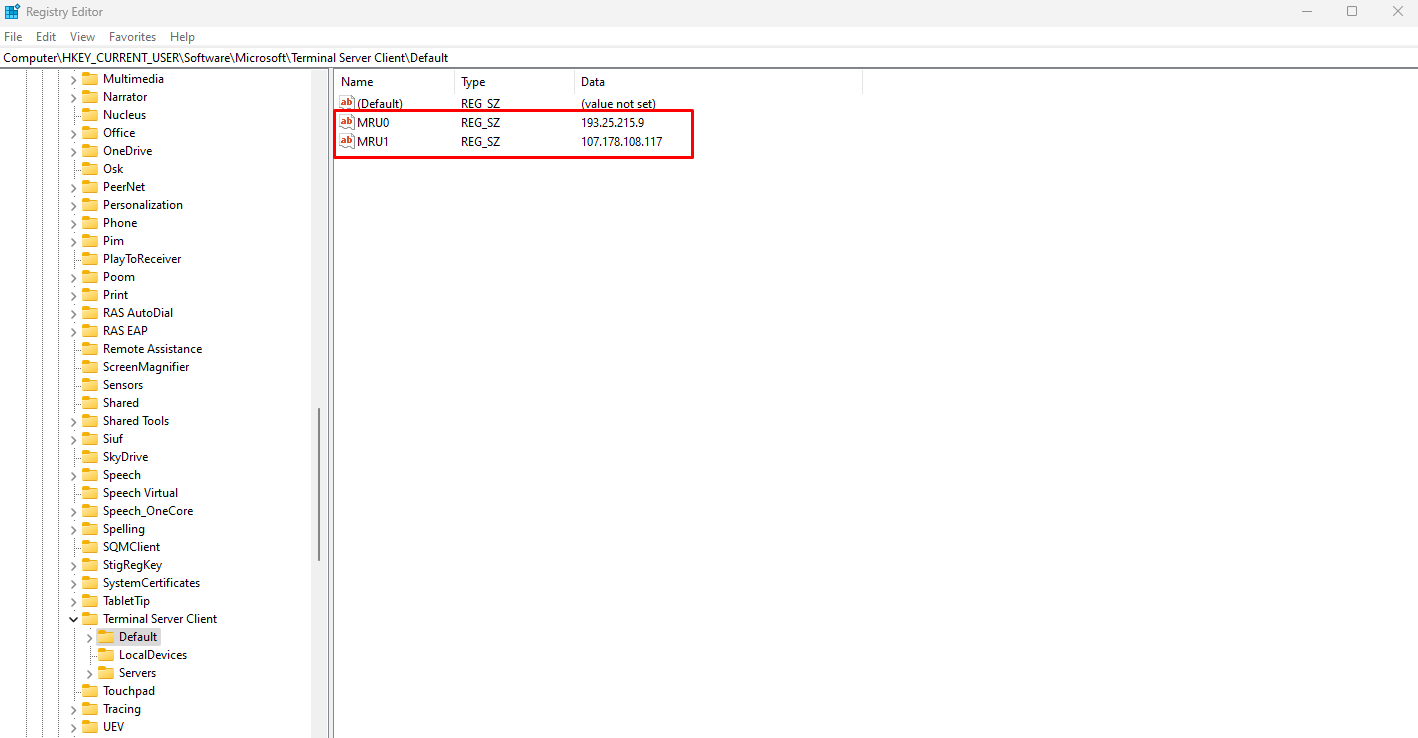Select the Speech Virtual key
This screenshot has width=1418, height=738.
[140, 493]
